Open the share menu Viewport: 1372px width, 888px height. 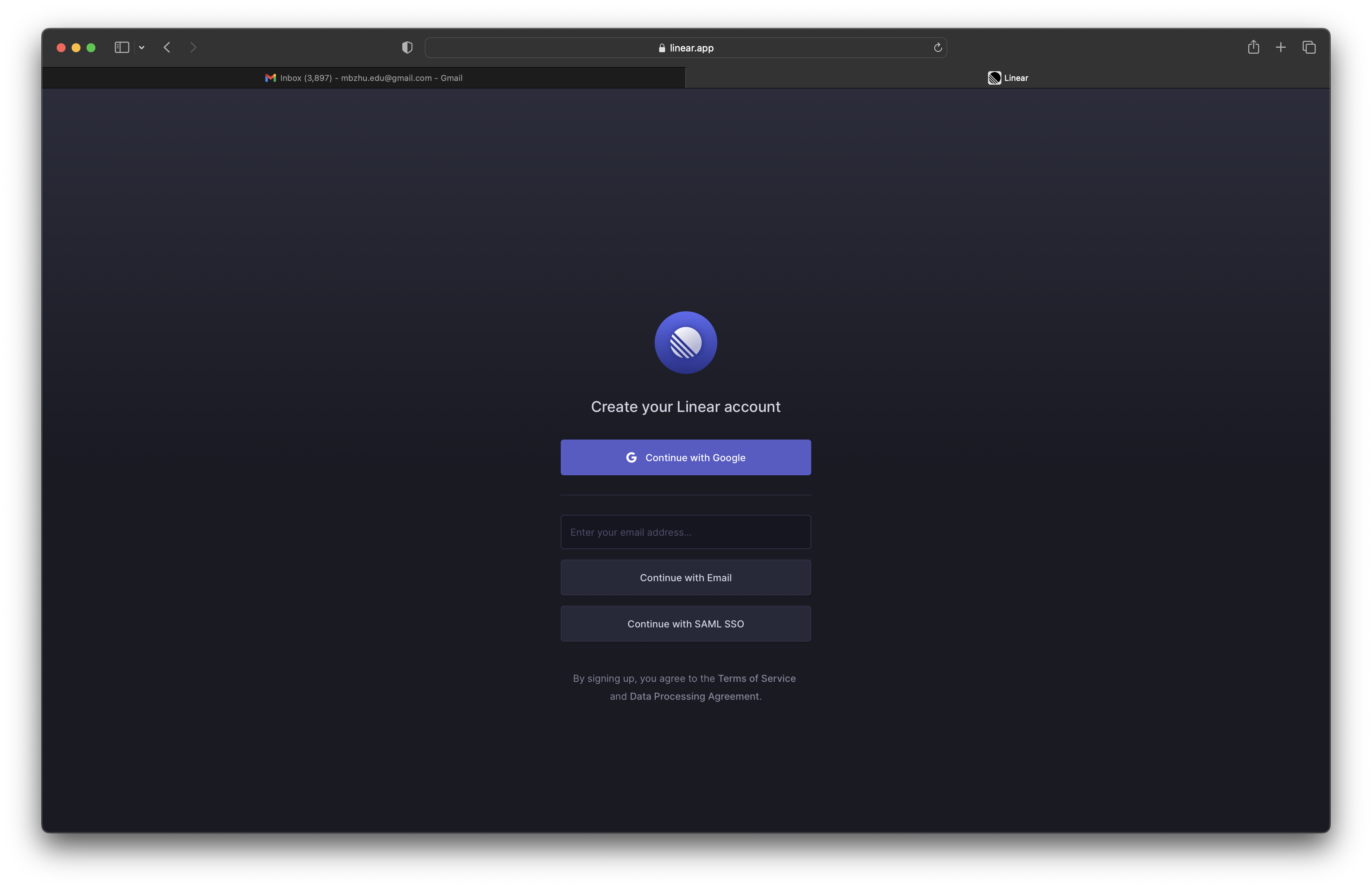pyautogui.click(x=1254, y=48)
